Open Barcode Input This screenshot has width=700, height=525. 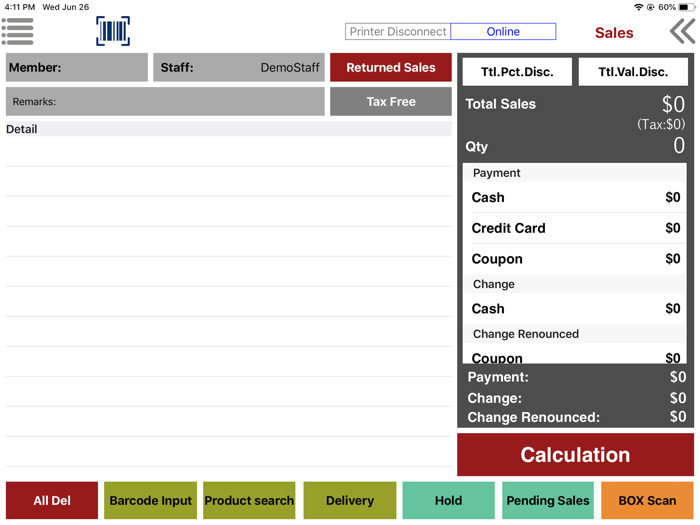click(x=150, y=500)
